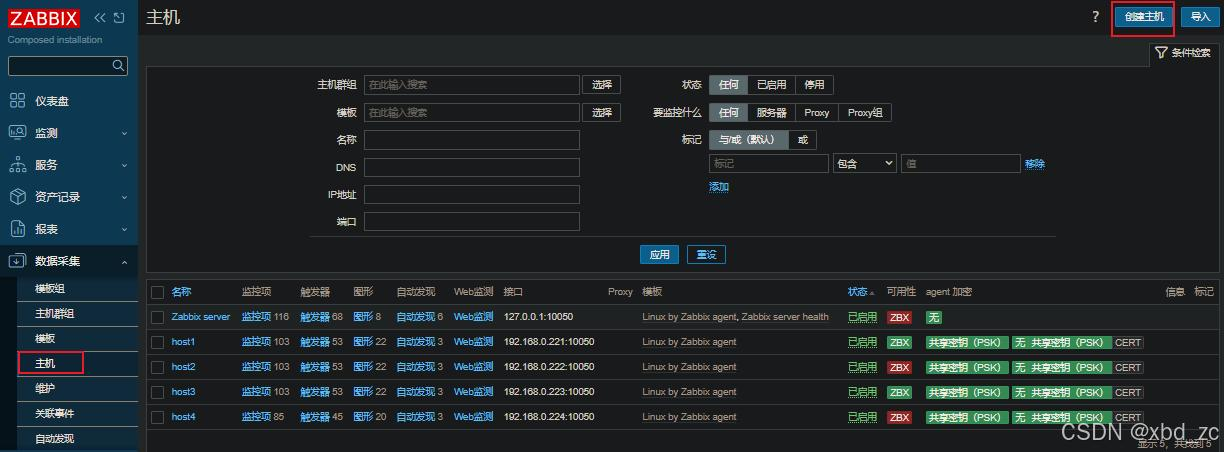1224x452 pixels.
Task: Click the IP地址 filter input field
Action: tap(472, 195)
